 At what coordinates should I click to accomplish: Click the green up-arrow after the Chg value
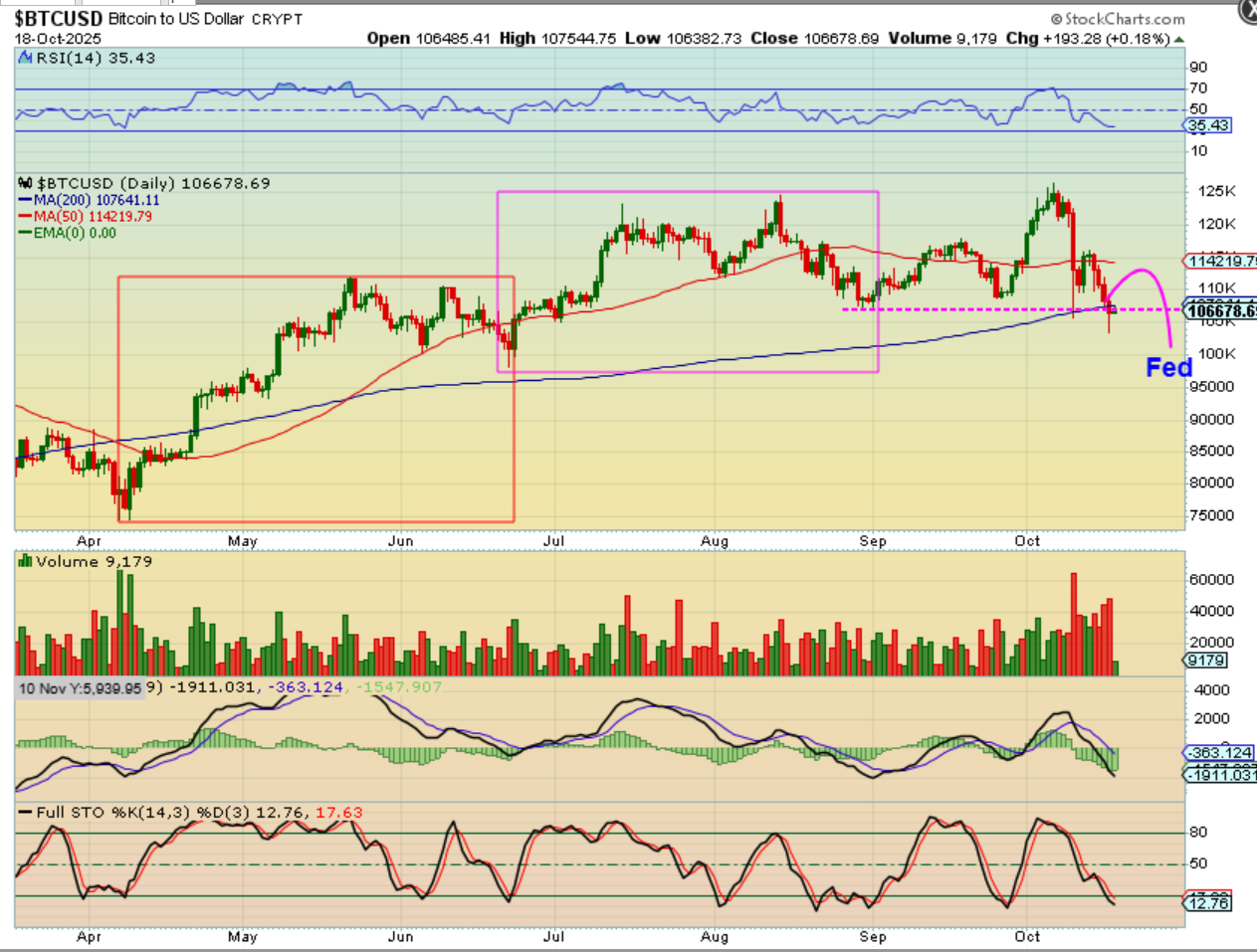coord(1179,40)
